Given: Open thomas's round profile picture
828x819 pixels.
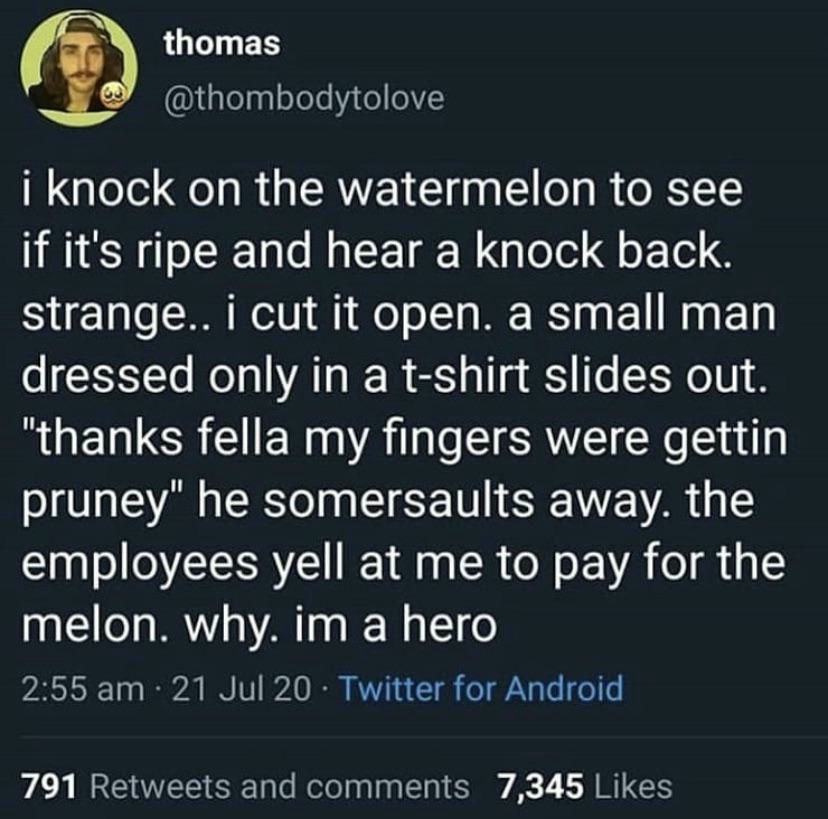Looking at the screenshot, I should click(80, 68).
